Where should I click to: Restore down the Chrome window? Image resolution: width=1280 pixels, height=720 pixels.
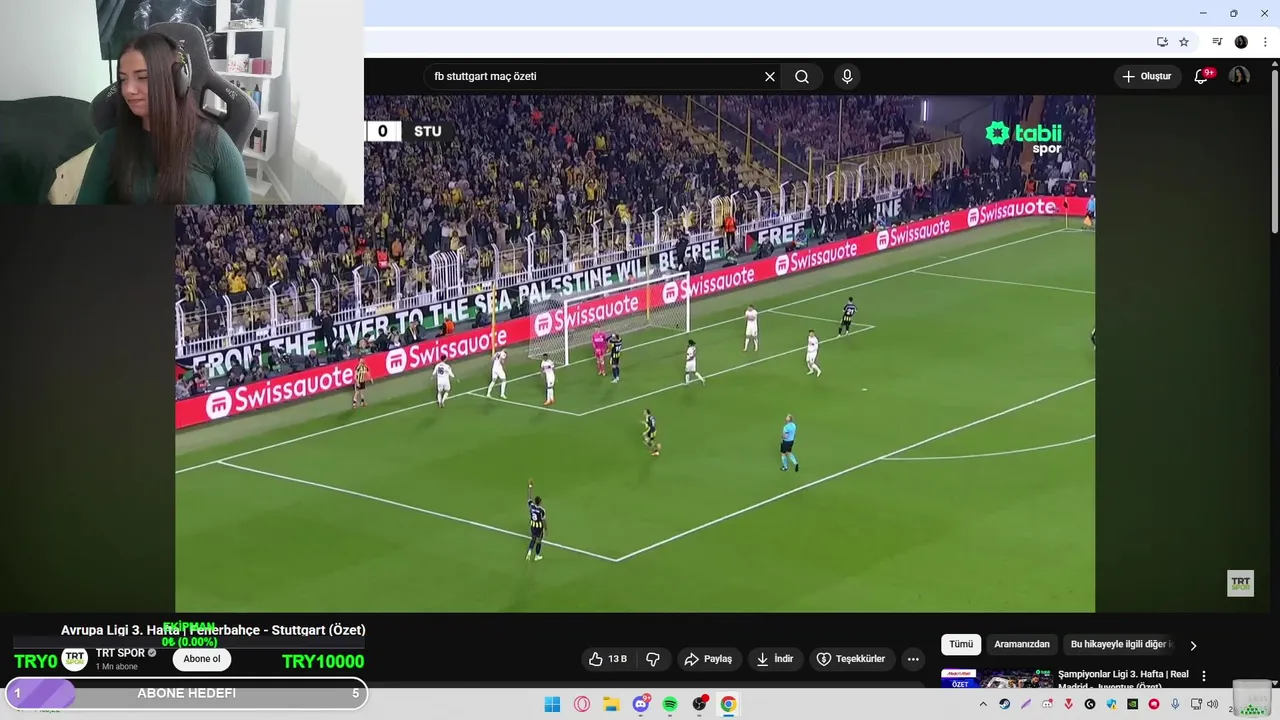click(x=1234, y=13)
